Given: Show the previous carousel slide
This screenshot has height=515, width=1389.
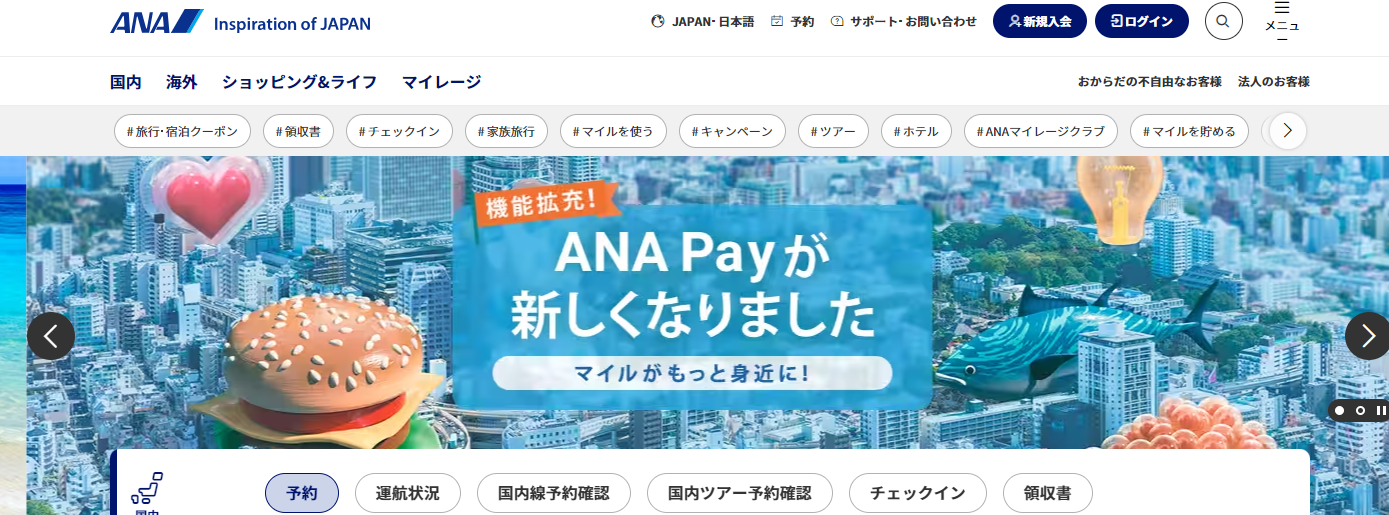Looking at the screenshot, I should (51, 336).
